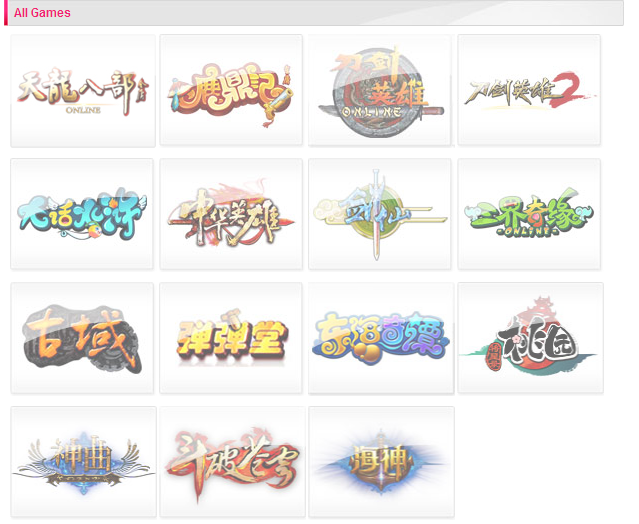Choose the red 斗破苍穹 game logo
The width and height of the screenshot is (639, 524).
click(x=232, y=462)
